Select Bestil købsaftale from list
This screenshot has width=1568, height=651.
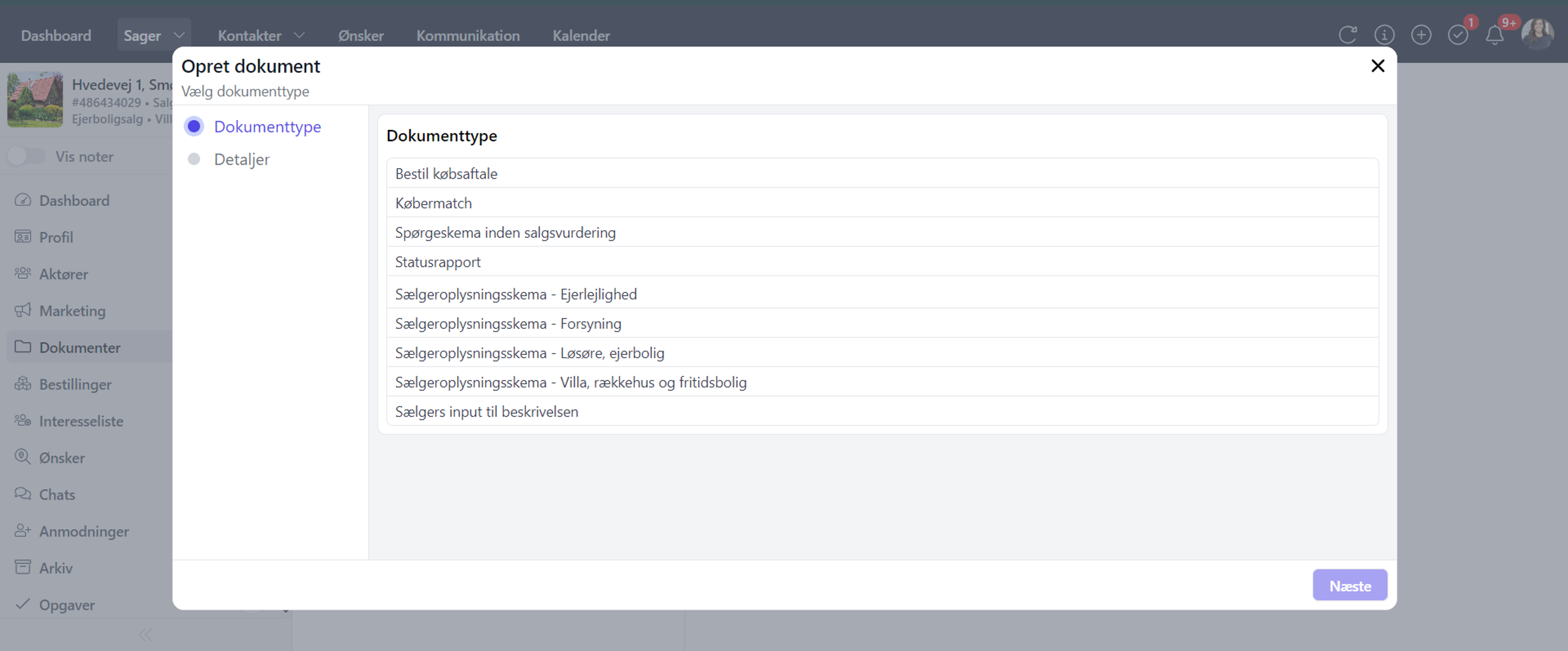click(446, 174)
